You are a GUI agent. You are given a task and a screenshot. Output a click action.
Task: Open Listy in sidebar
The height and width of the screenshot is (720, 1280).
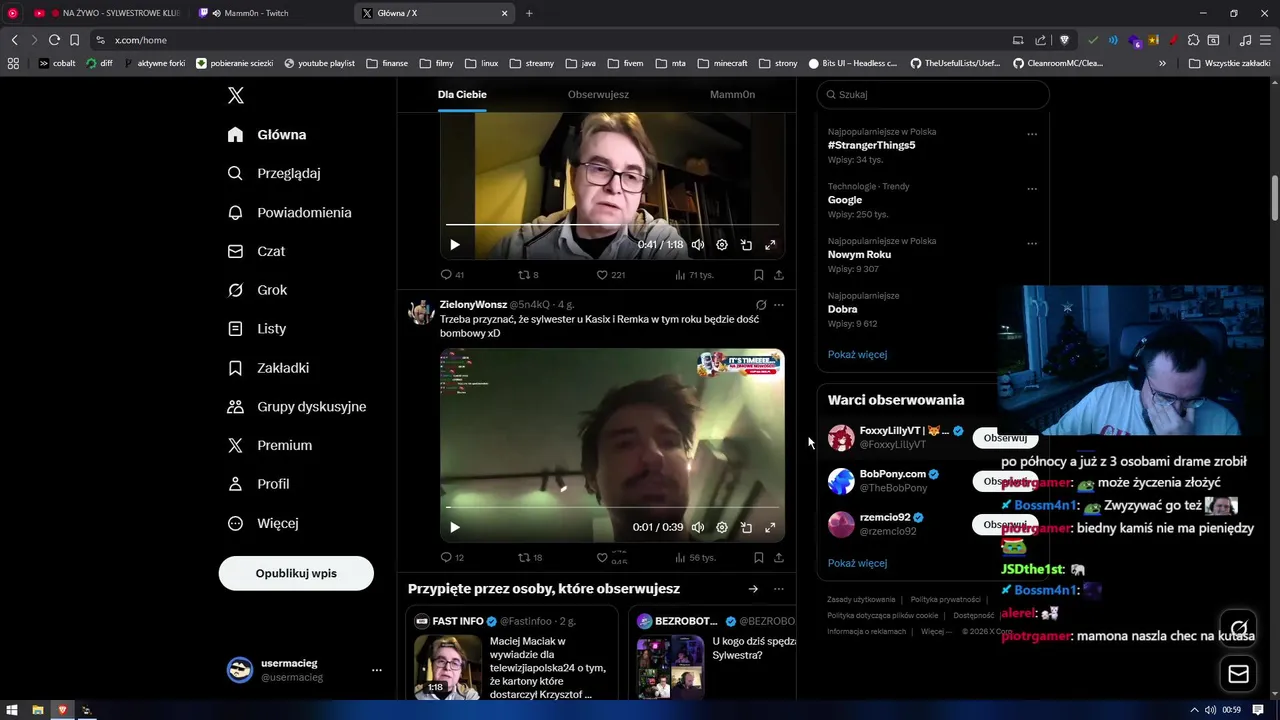256,328
